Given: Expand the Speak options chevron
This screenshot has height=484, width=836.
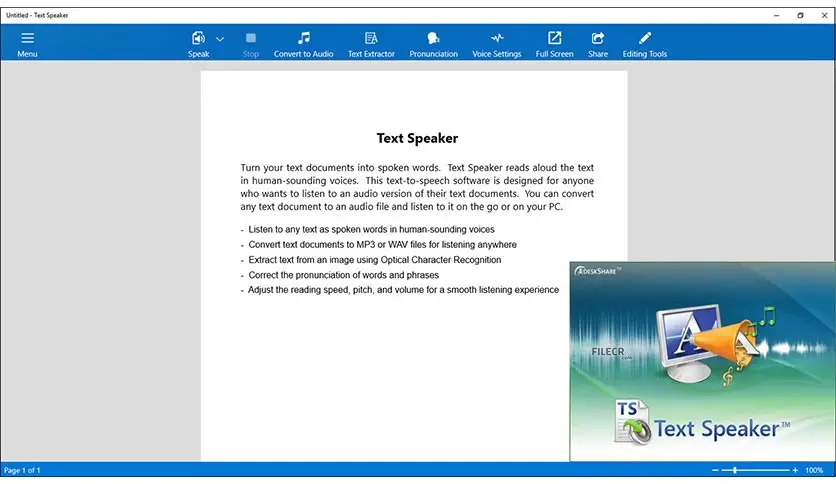Looking at the screenshot, I should point(220,39).
